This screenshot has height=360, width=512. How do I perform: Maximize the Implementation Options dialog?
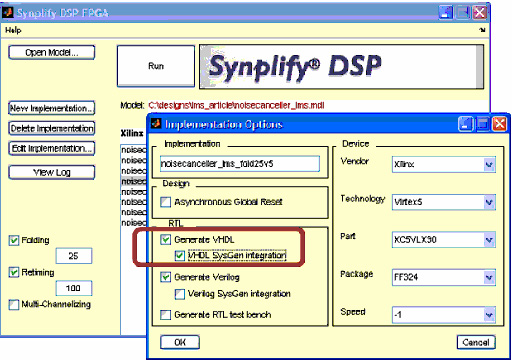click(483, 124)
